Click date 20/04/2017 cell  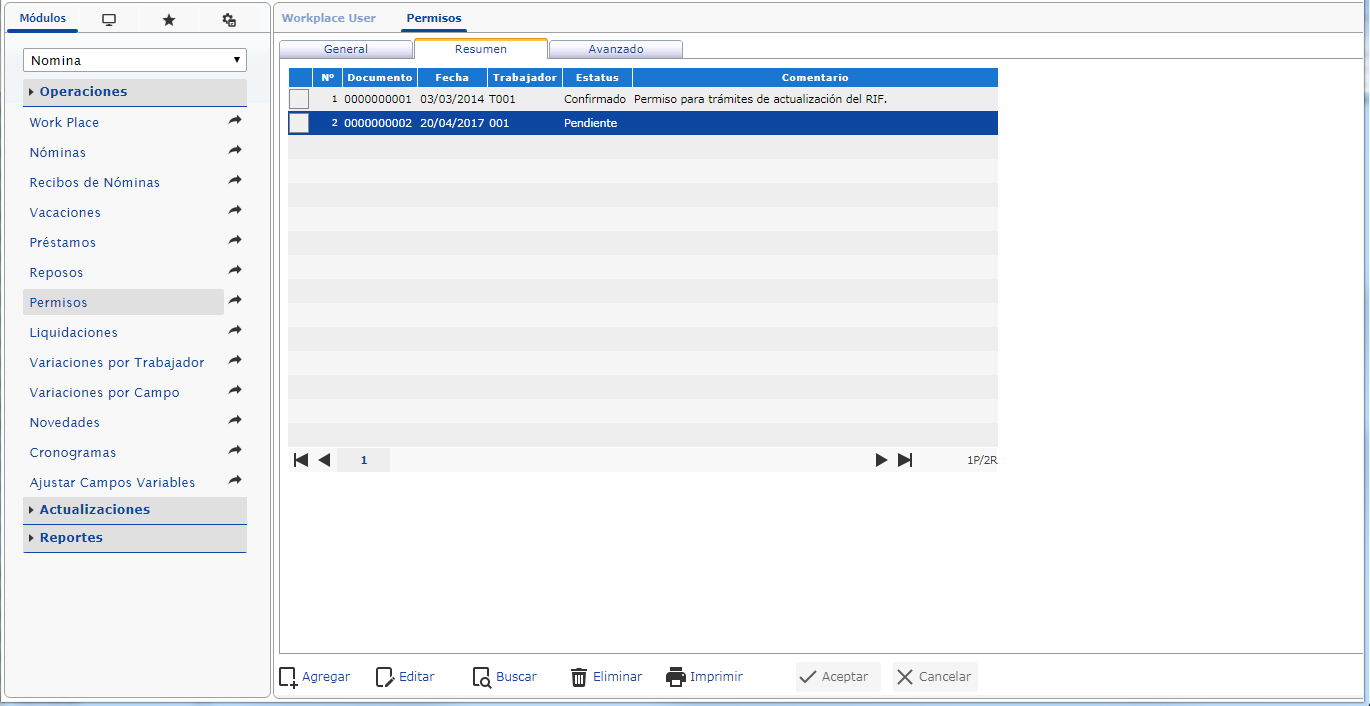(452, 123)
